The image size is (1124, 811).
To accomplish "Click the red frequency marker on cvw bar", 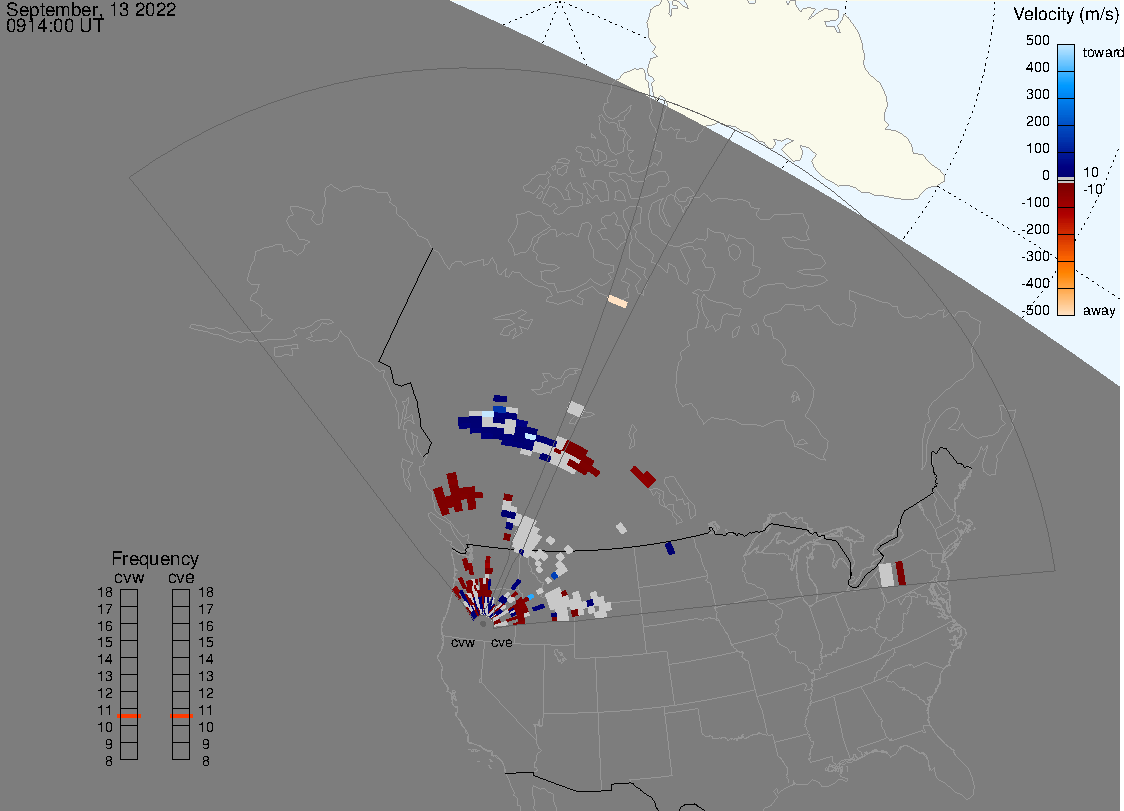I will point(129,716).
